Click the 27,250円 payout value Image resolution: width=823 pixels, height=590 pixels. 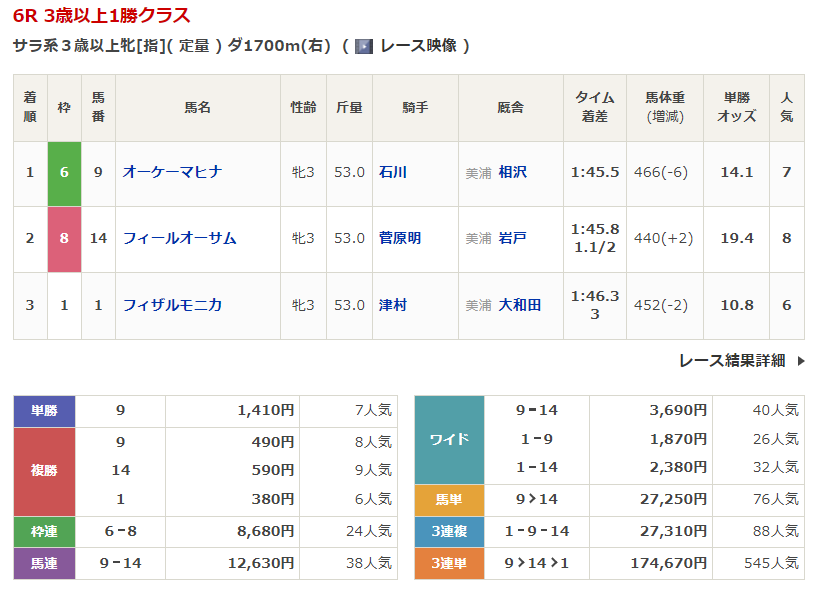coord(673,499)
